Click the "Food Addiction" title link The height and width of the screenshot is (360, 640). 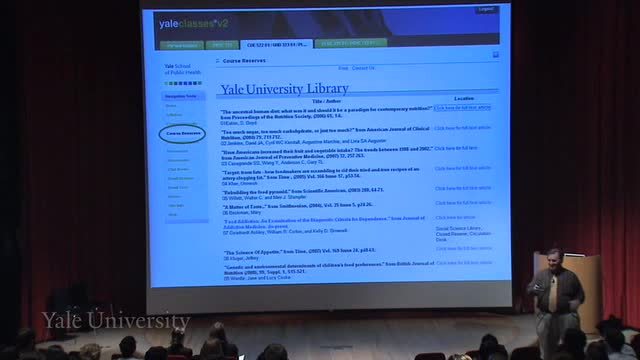(324, 222)
